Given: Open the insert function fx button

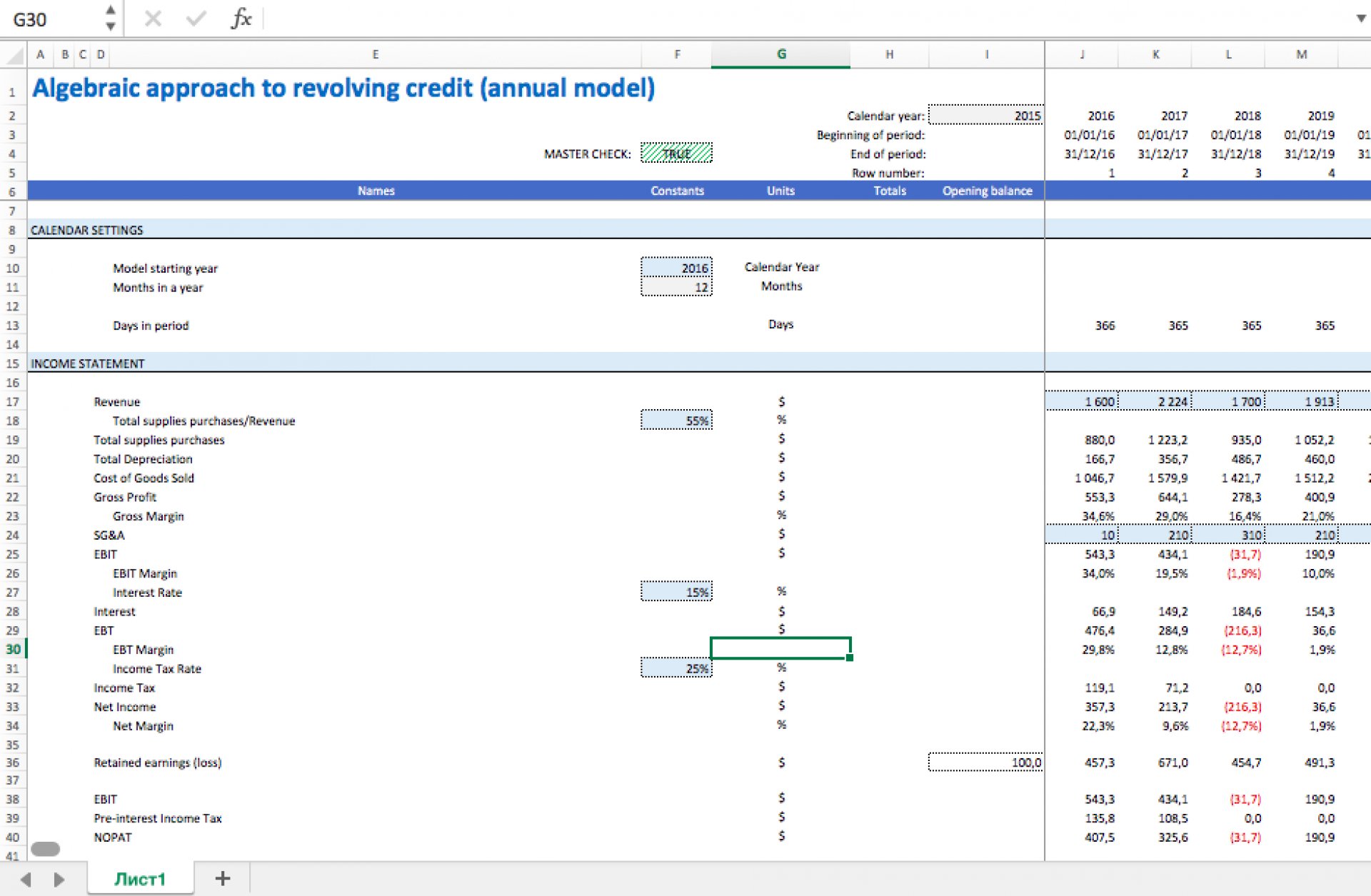Looking at the screenshot, I should point(241,19).
